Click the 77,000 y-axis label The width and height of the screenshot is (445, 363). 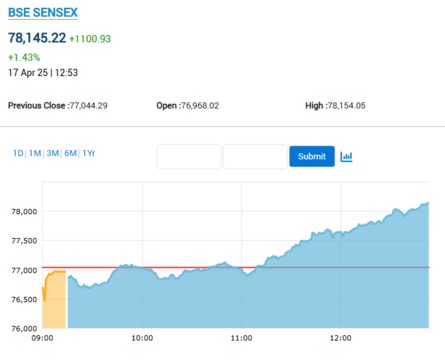click(24, 270)
